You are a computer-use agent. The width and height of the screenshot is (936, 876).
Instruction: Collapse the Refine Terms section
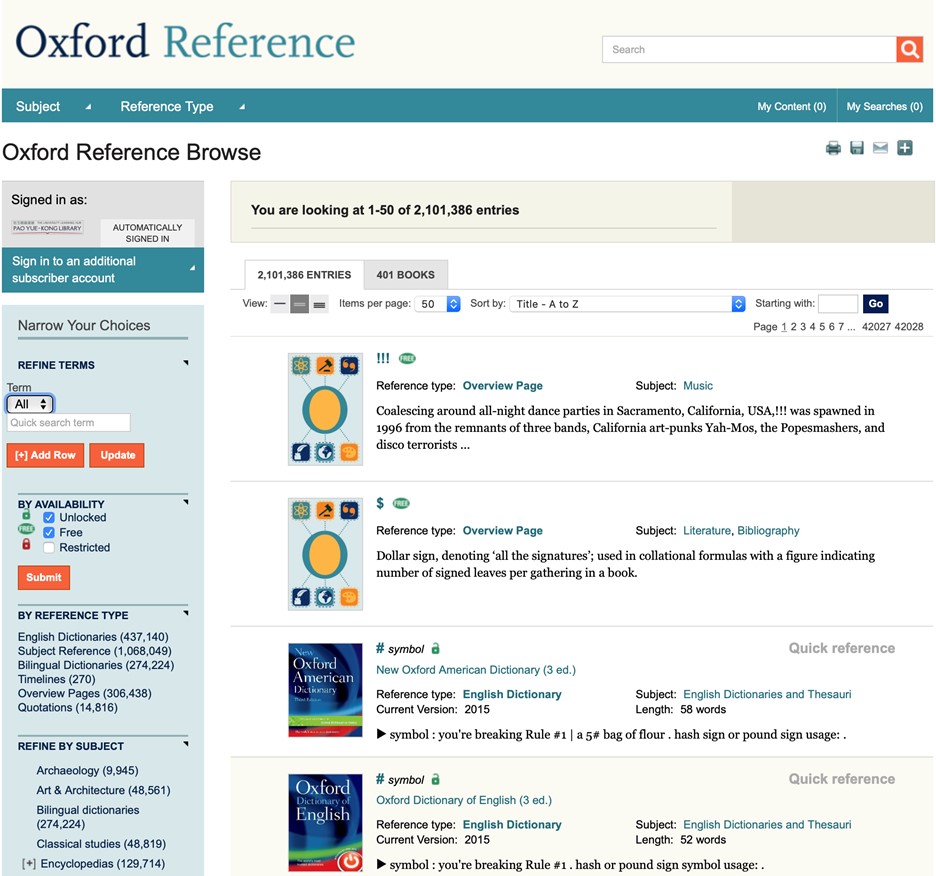186,362
